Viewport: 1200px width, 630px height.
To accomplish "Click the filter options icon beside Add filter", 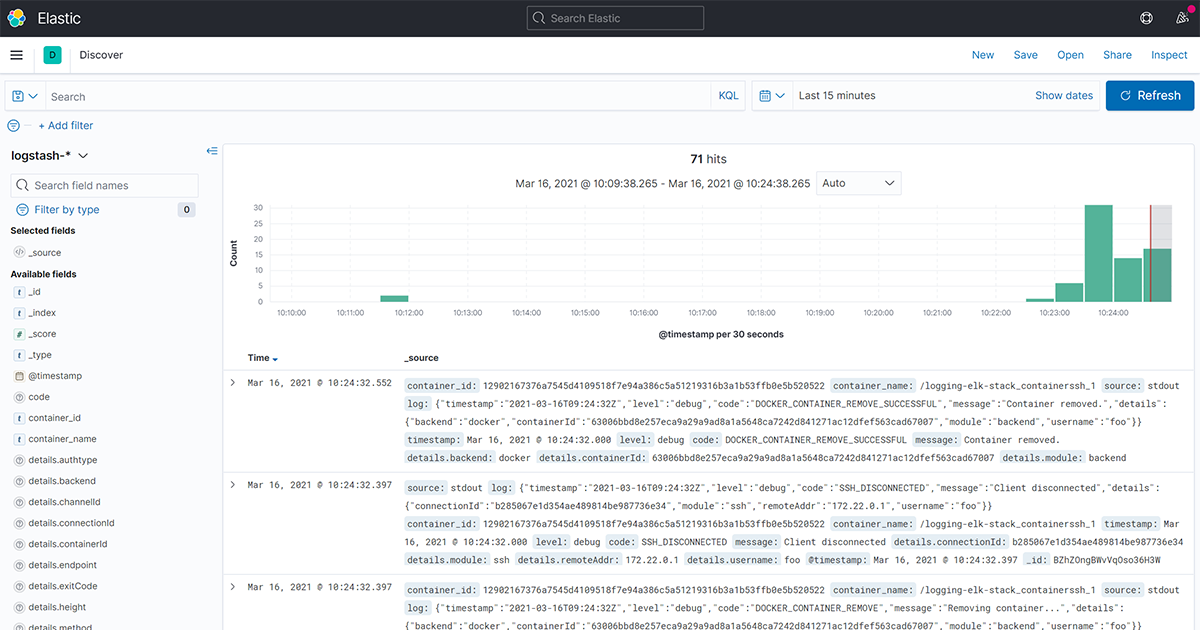I will pos(11,125).
